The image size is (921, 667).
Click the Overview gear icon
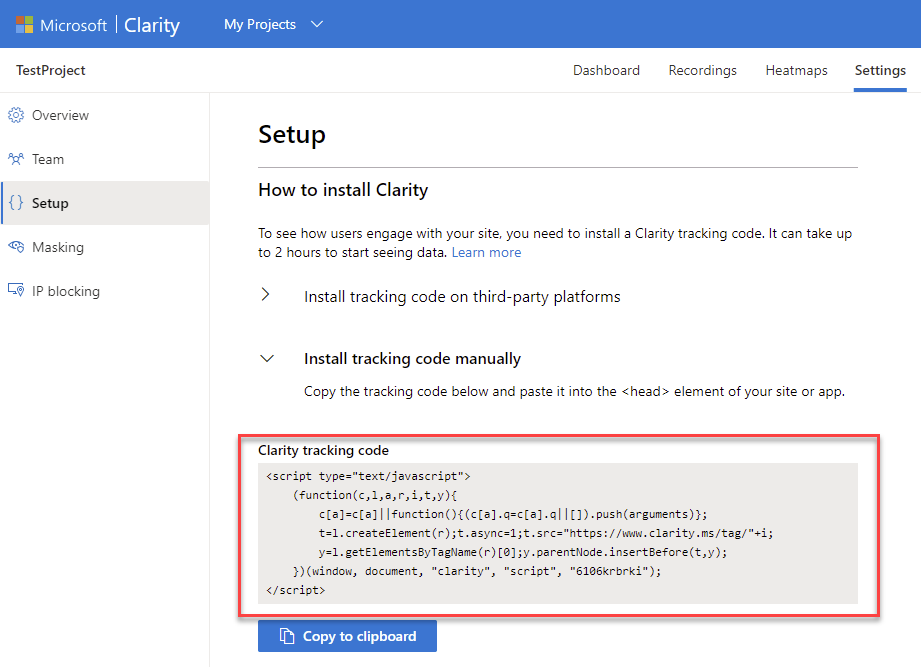click(16, 115)
